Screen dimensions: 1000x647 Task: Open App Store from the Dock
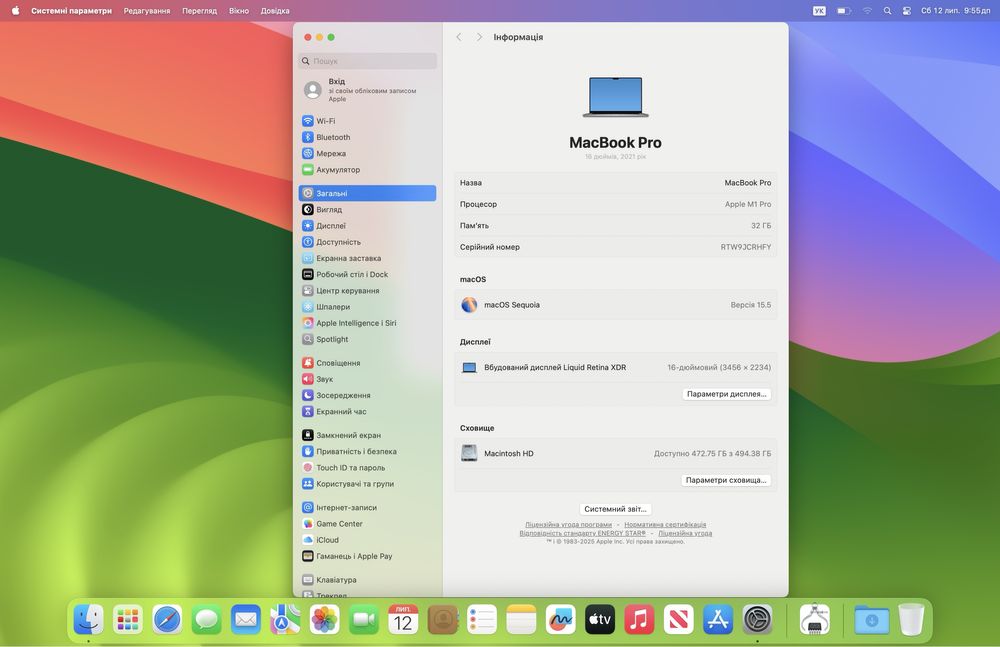pos(718,619)
